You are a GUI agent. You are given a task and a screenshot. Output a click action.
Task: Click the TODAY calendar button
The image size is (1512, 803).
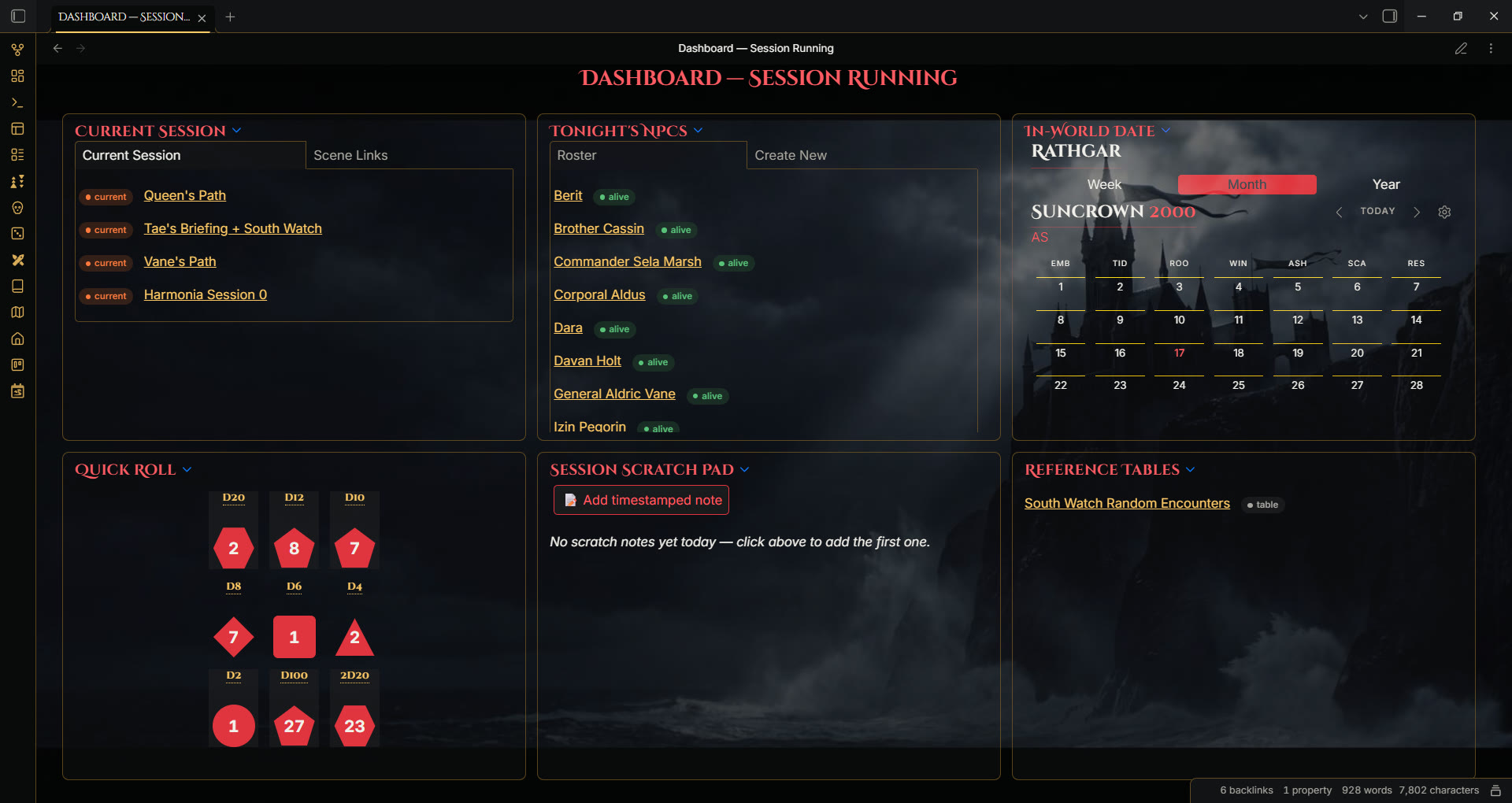point(1377,211)
